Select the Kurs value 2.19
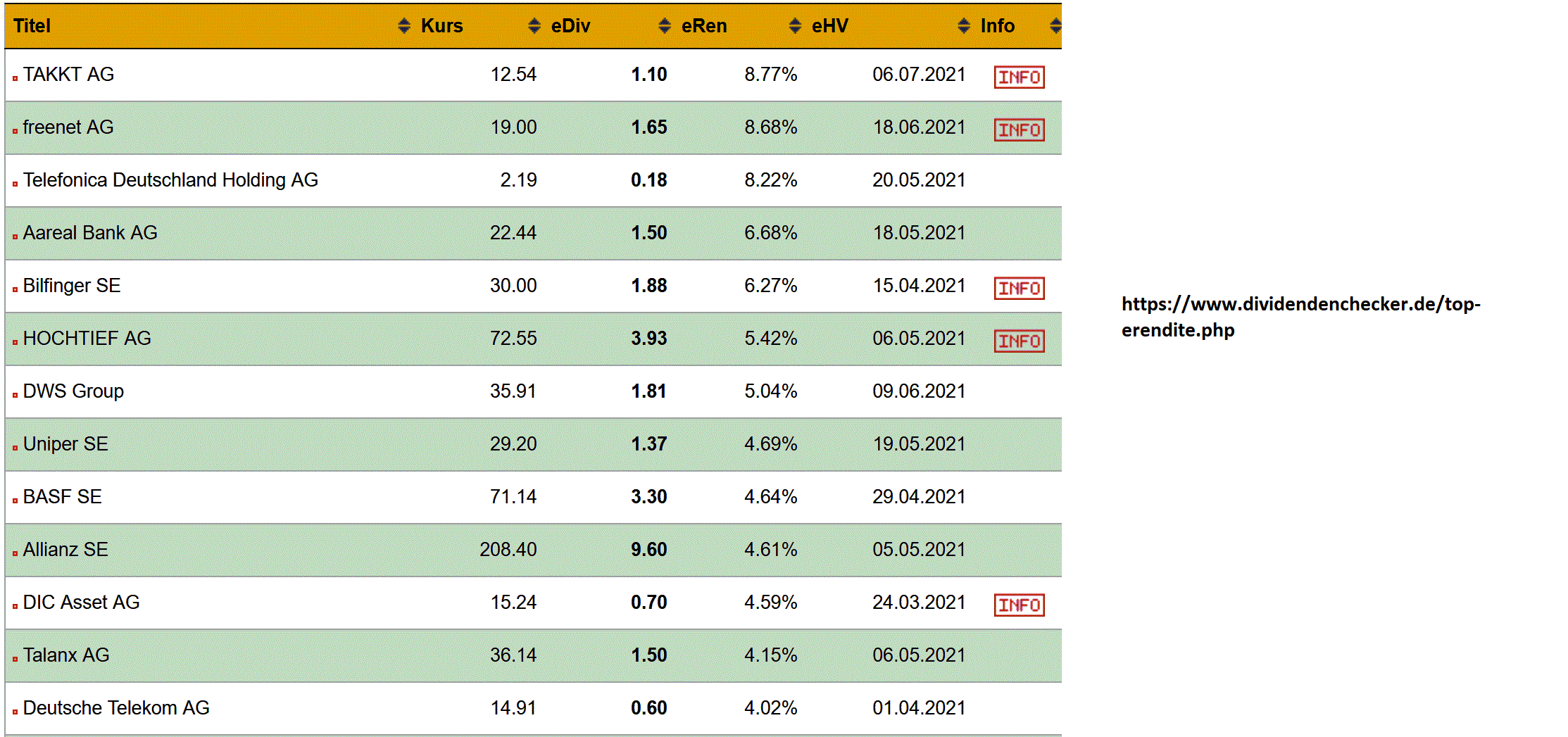The image size is (1568, 737). coord(519,180)
